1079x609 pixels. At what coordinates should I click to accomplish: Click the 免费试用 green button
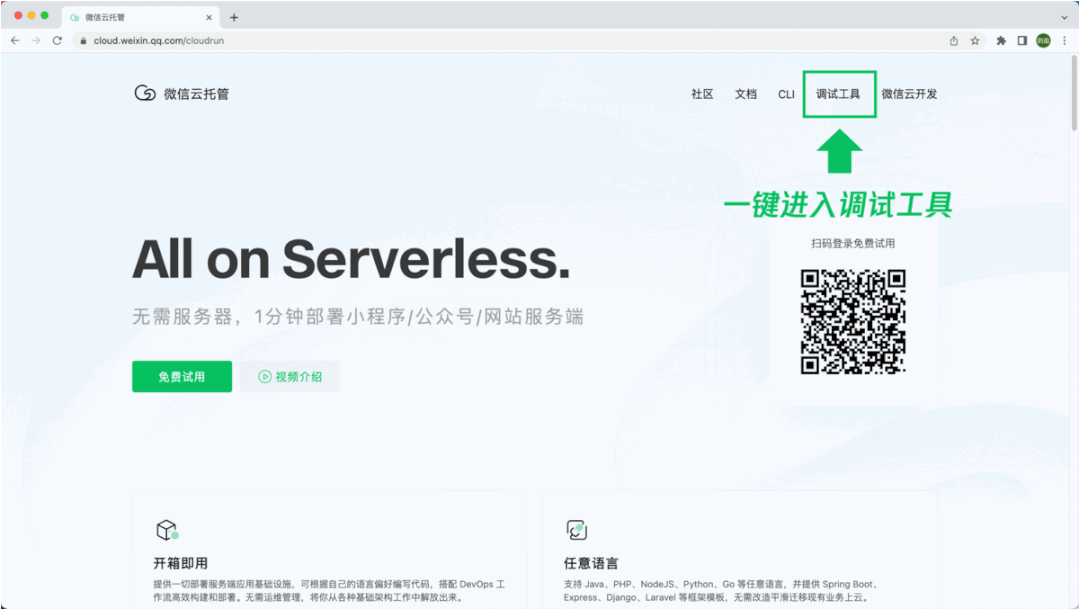(182, 376)
